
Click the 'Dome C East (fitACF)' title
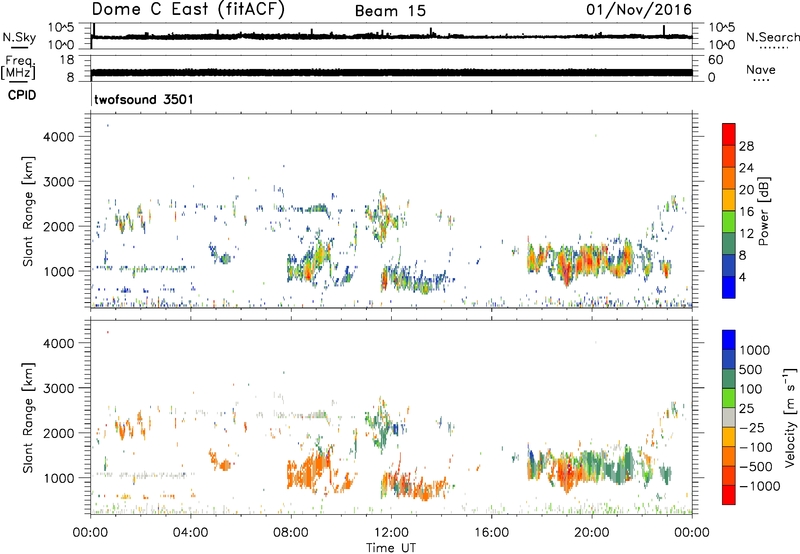click(188, 10)
